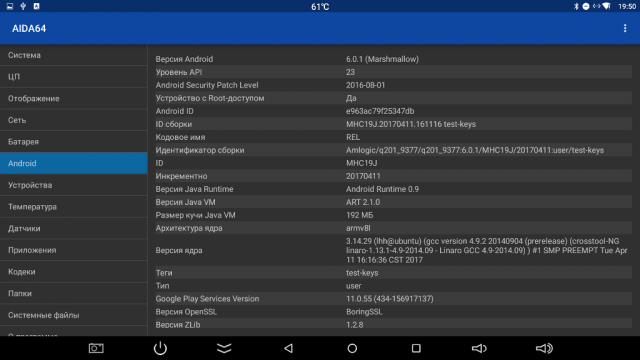Tap the Wi-Fi status bar icon
Image resolution: width=640 pixels, height=360 pixels.
tap(607, 6)
